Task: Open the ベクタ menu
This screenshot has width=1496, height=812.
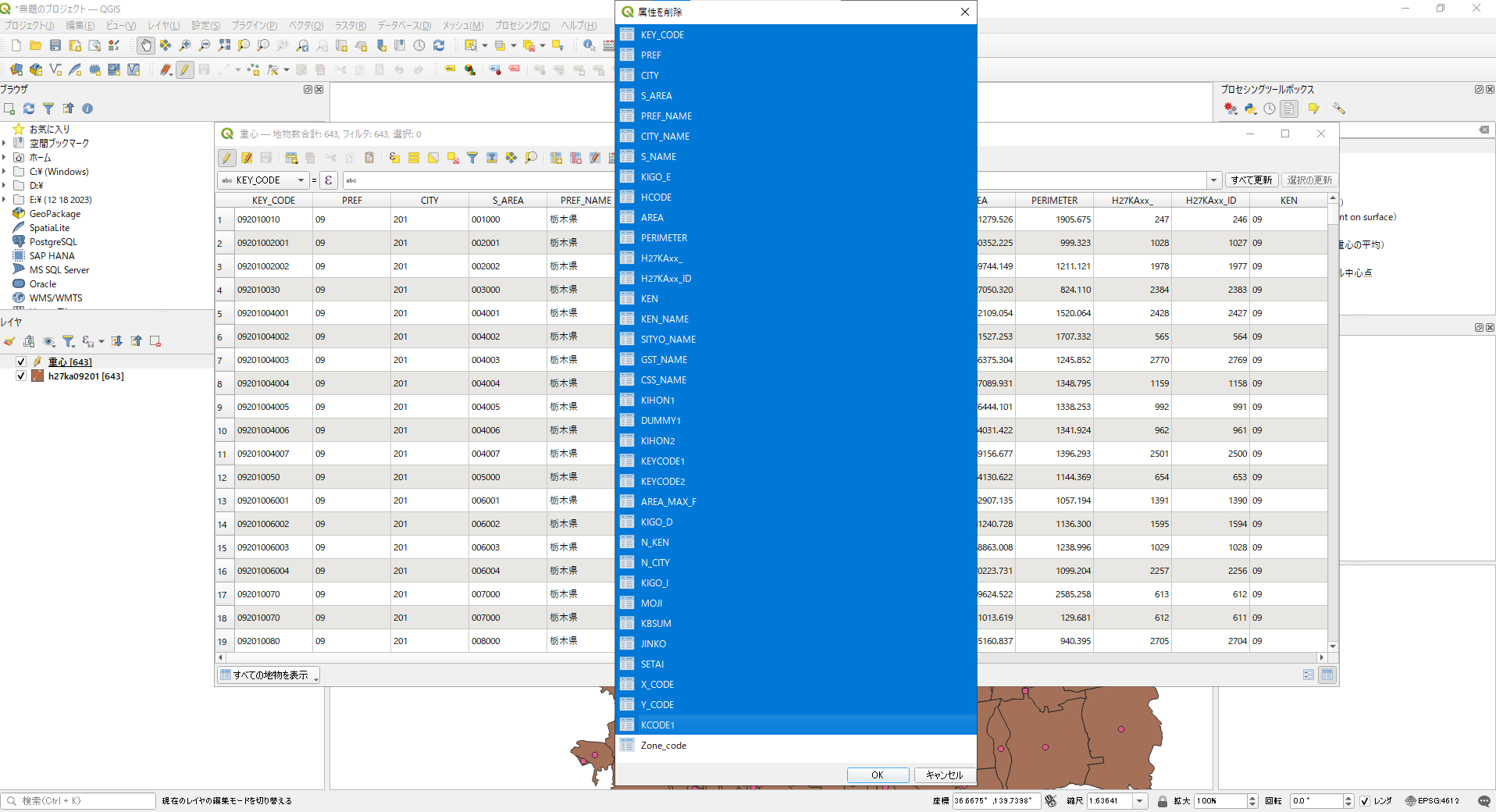Action: click(305, 26)
